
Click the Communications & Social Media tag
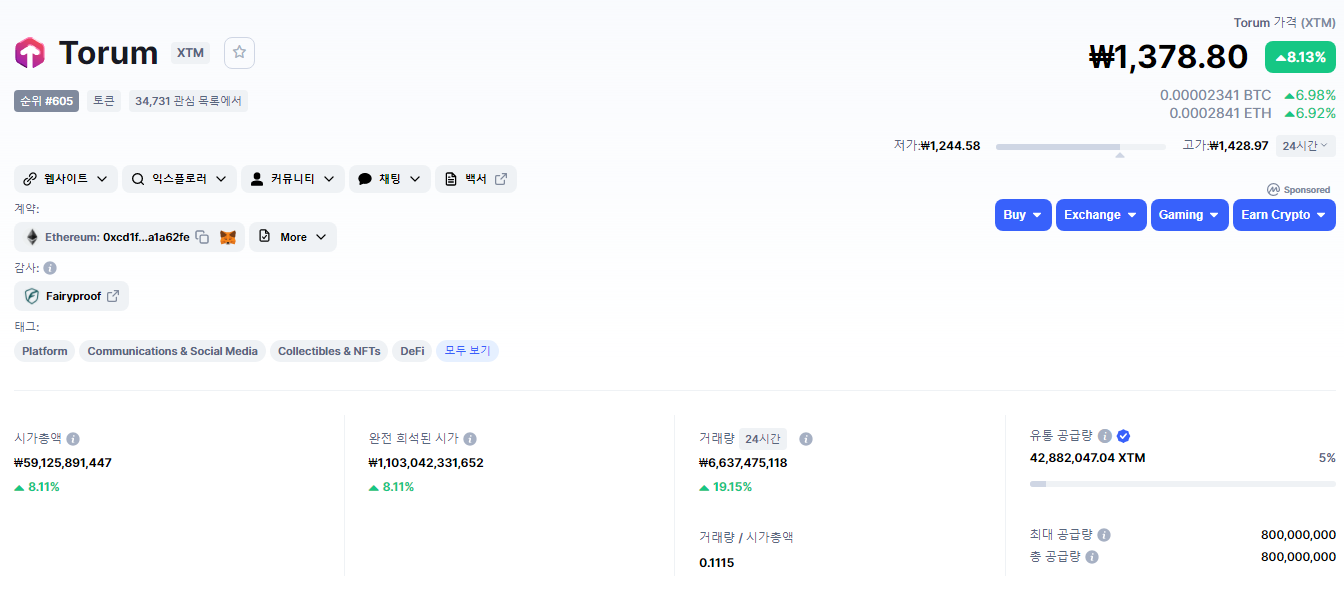pos(172,351)
